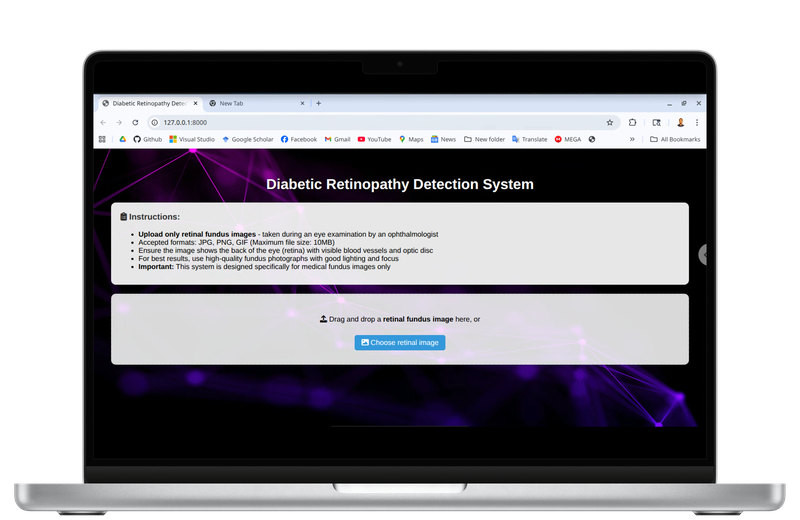Open the Google Scholar bookmark
800x520 pixels.
click(248, 139)
